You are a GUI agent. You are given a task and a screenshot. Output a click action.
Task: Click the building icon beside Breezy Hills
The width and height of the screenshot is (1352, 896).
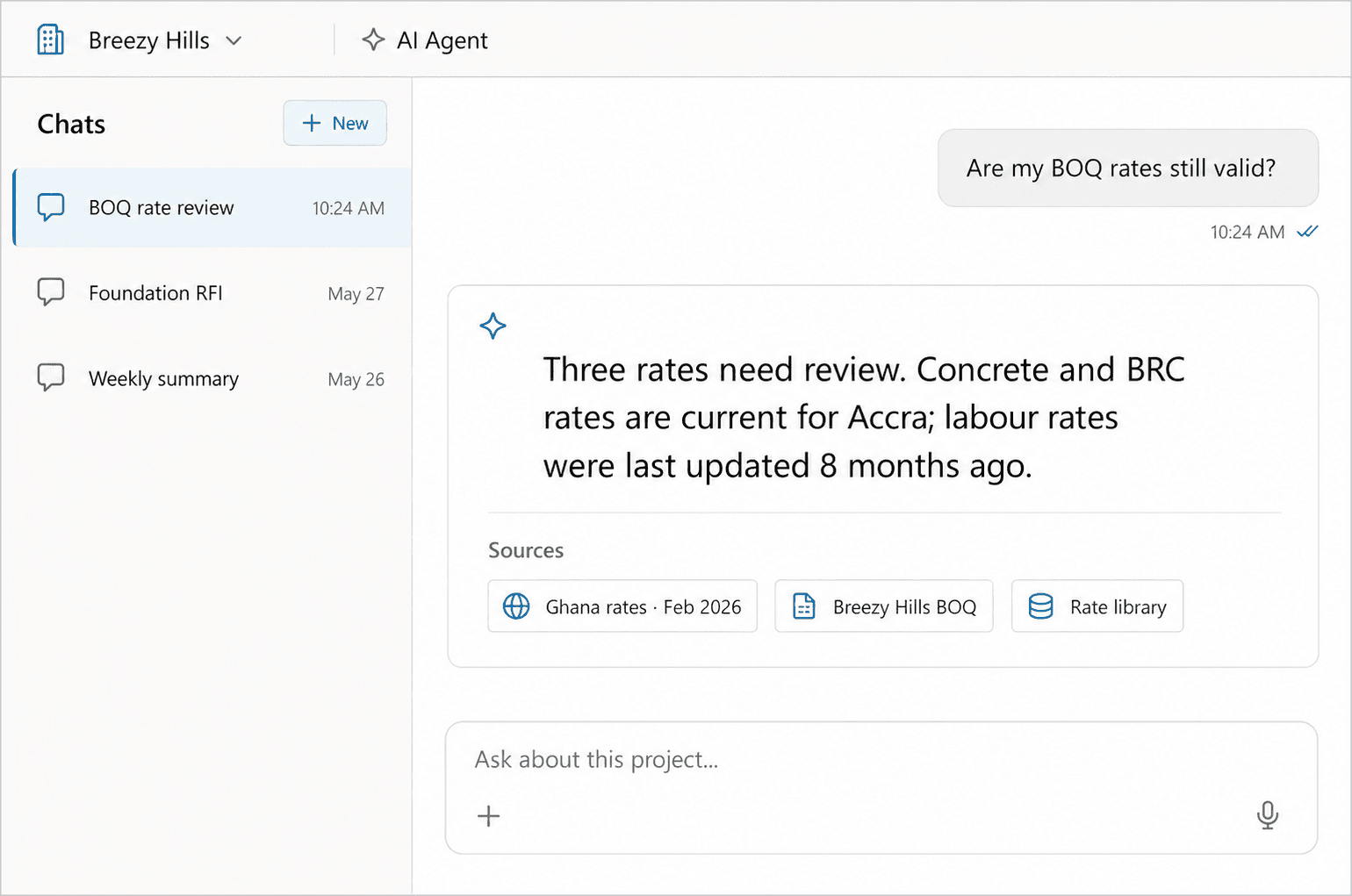pos(50,40)
